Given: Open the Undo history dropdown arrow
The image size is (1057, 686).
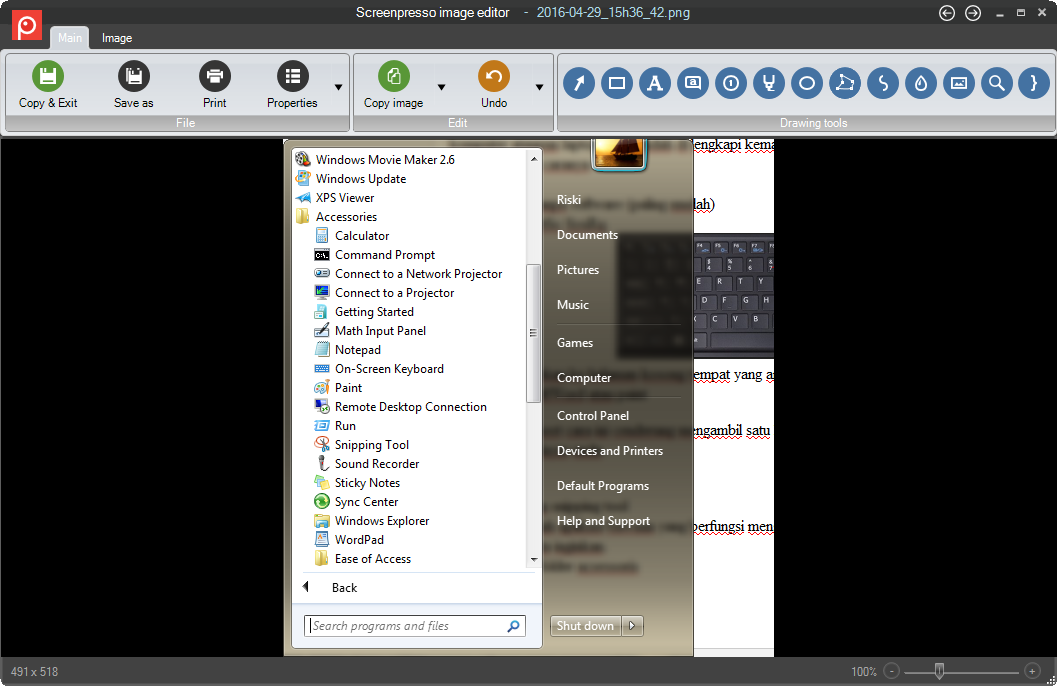Looking at the screenshot, I should click(539, 87).
